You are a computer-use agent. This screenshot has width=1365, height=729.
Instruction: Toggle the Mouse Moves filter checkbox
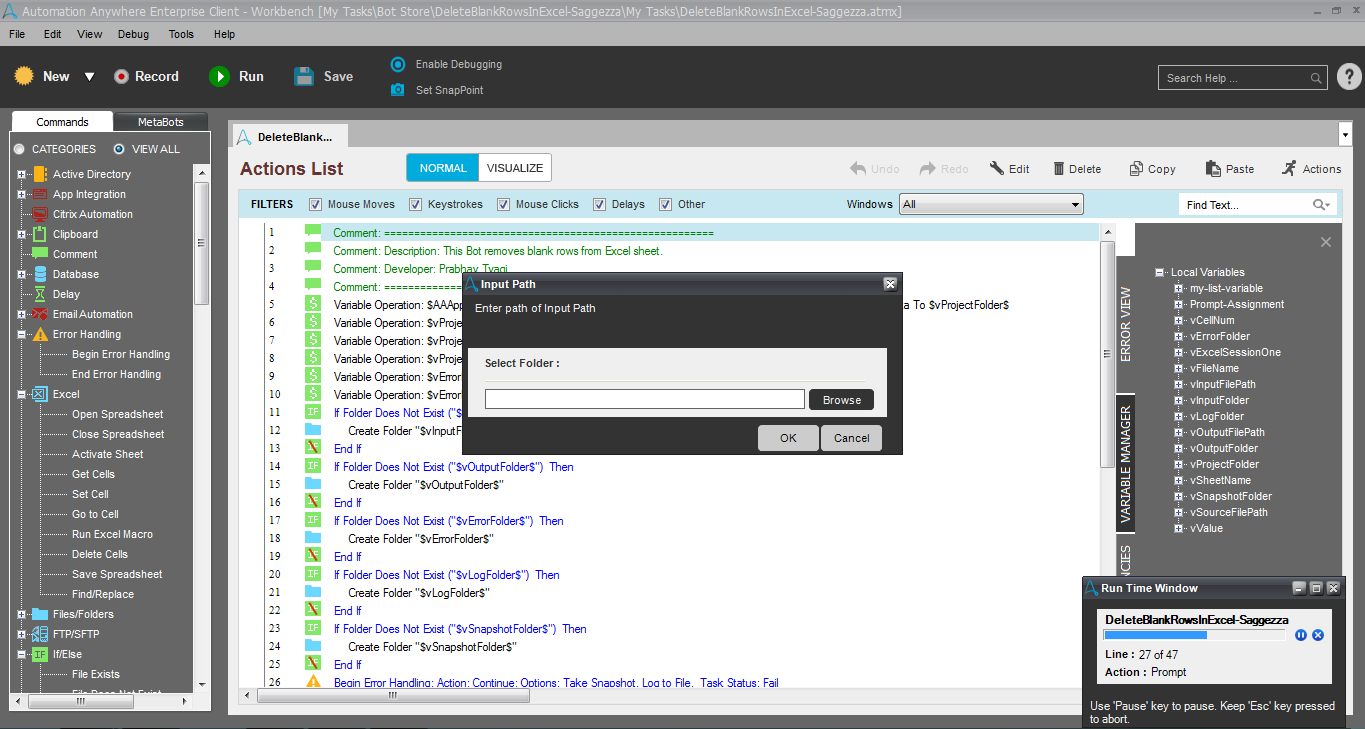click(x=316, y=204)
